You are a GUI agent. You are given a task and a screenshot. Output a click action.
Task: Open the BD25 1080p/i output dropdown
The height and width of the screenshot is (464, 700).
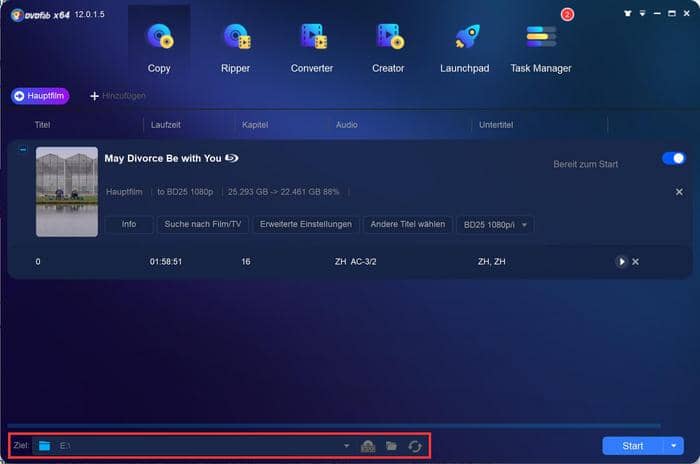tap(495, 225)
